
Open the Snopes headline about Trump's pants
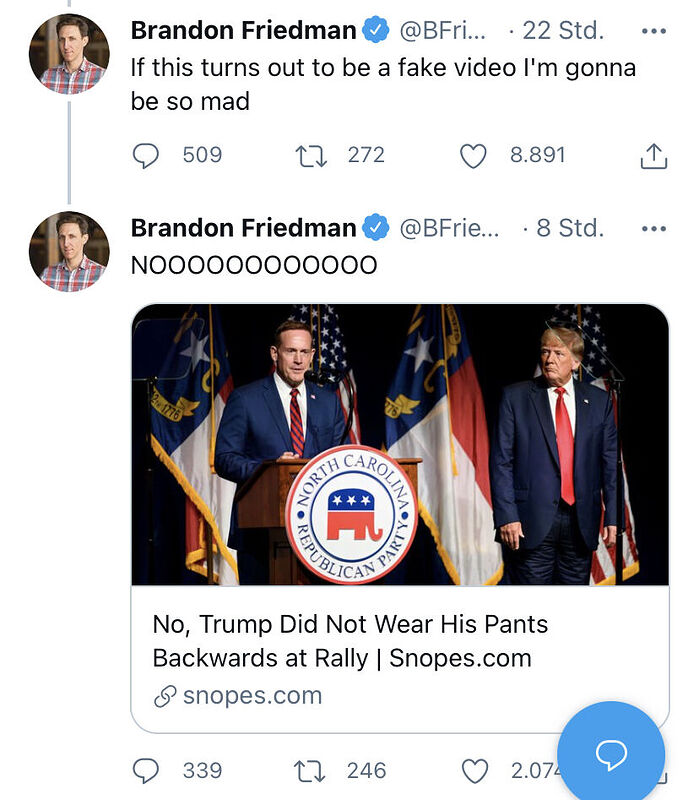click(350, 641)
